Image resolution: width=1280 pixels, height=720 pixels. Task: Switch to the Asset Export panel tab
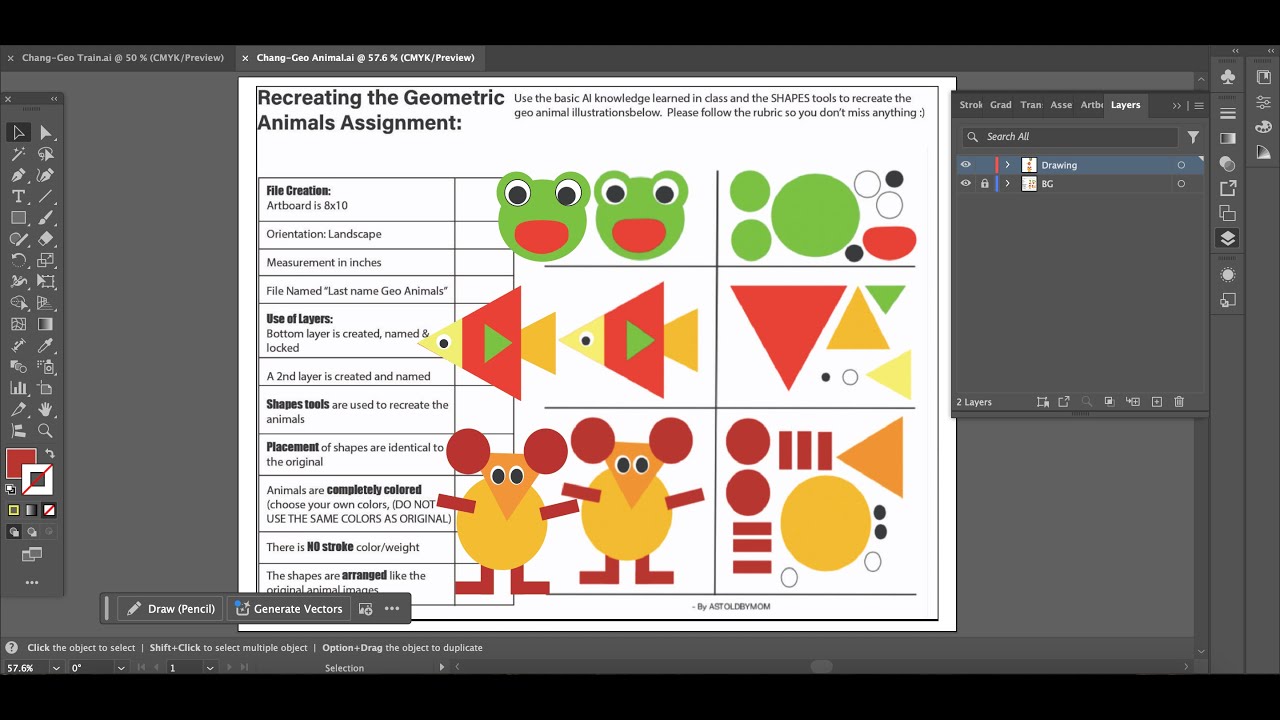[x=1061, y=105]
